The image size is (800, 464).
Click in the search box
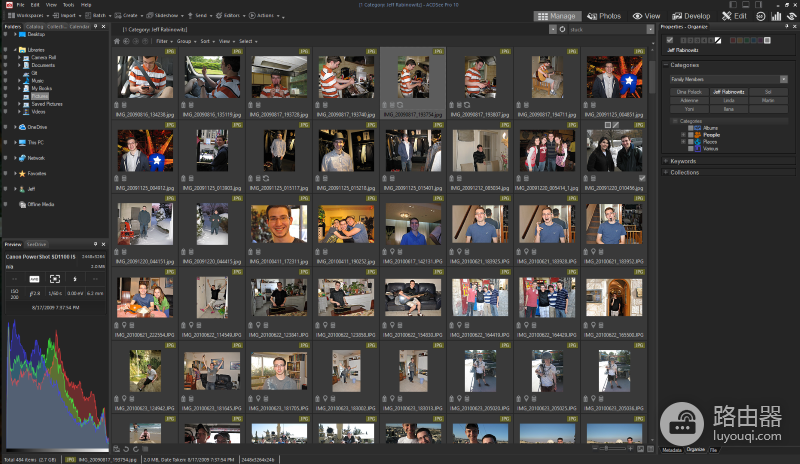coord(607,30)
